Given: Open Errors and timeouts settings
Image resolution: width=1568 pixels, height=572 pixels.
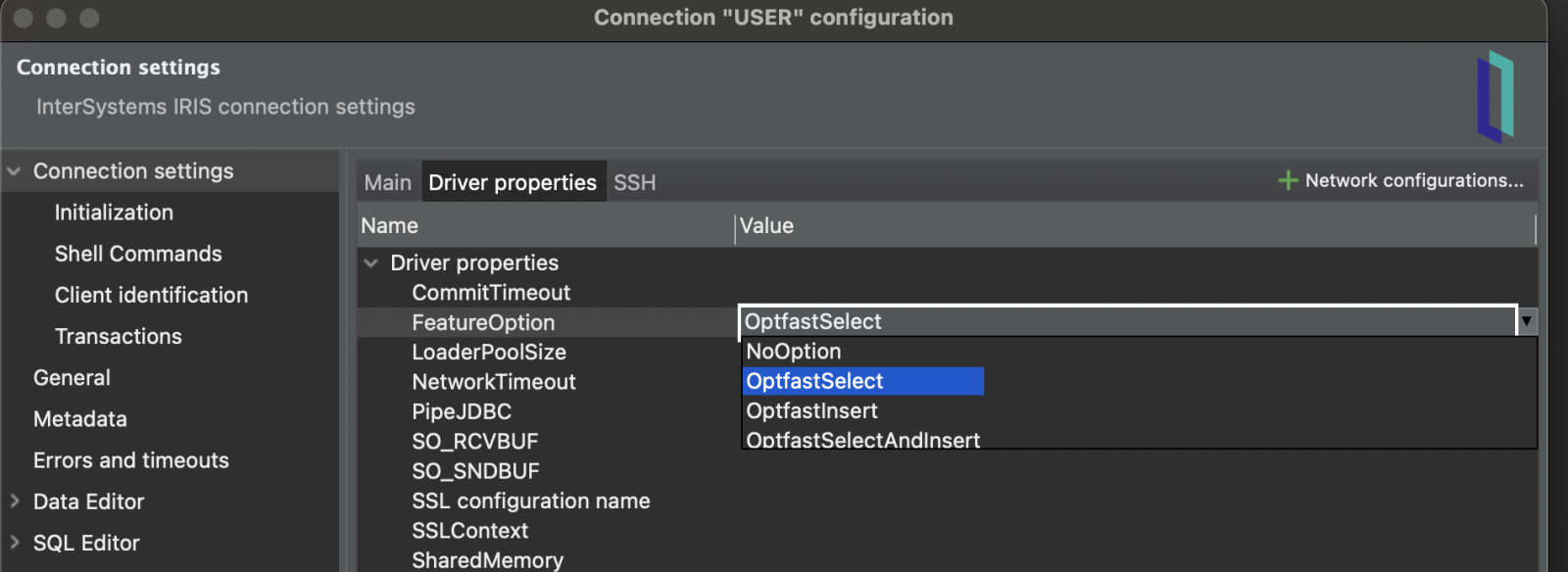Looking at the screenshot, I should 131,459.
